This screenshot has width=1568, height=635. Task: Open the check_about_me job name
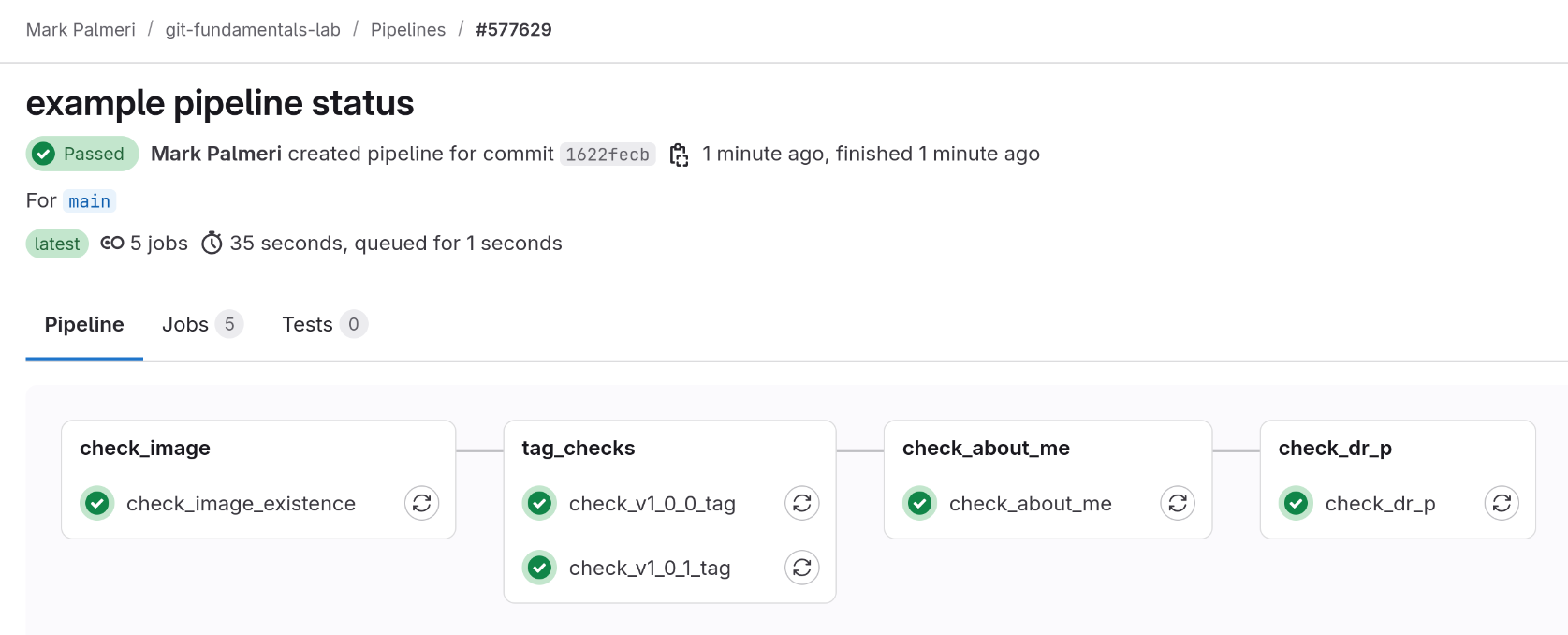pos(1031,503)
